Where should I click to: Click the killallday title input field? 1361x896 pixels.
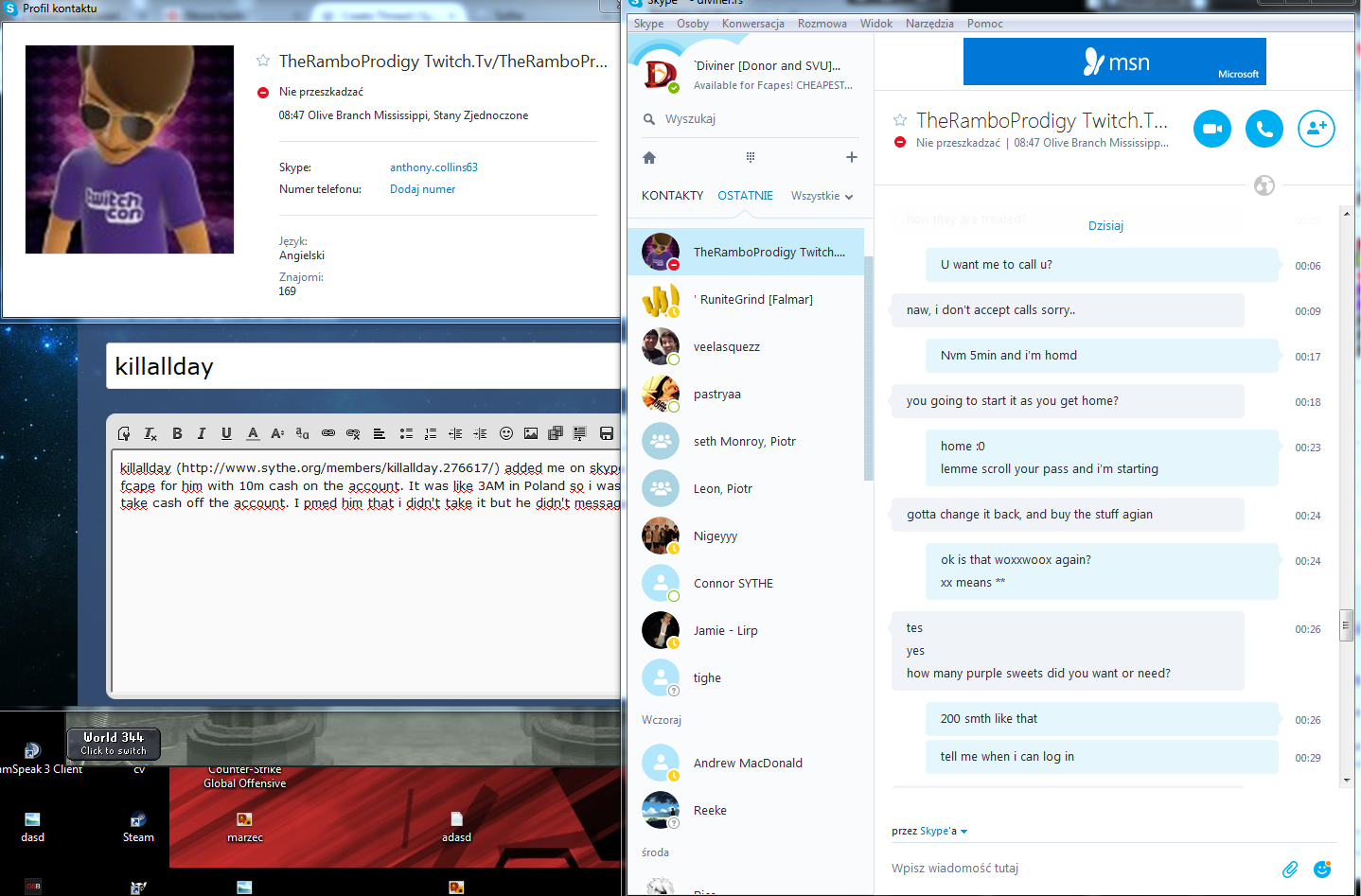363,366
